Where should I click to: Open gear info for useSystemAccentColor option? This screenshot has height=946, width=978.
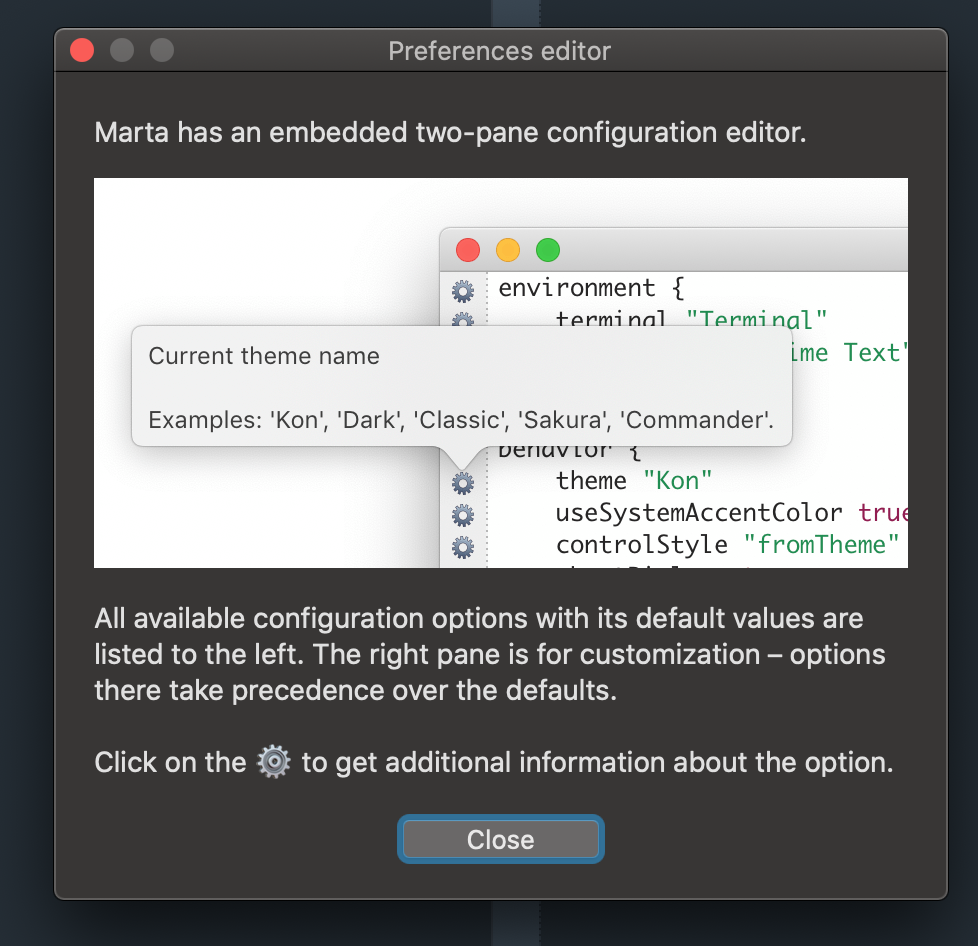tap(463, 514)
